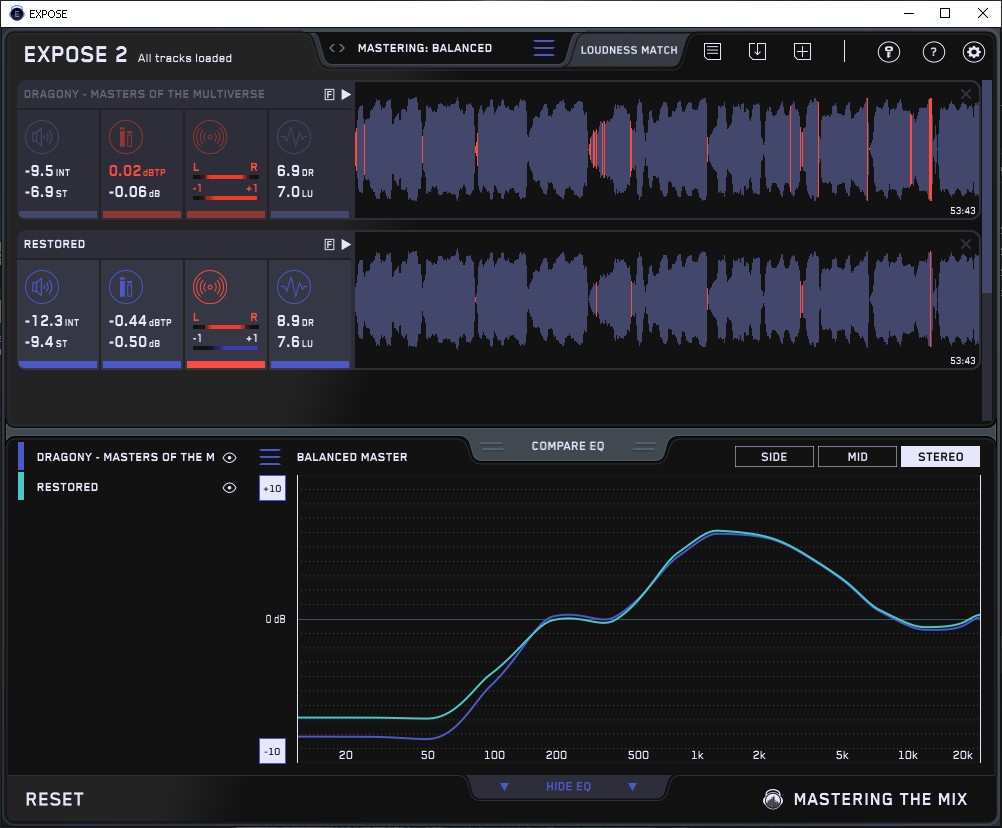Select dynamic range icon on Restored track

coord(294,287)
